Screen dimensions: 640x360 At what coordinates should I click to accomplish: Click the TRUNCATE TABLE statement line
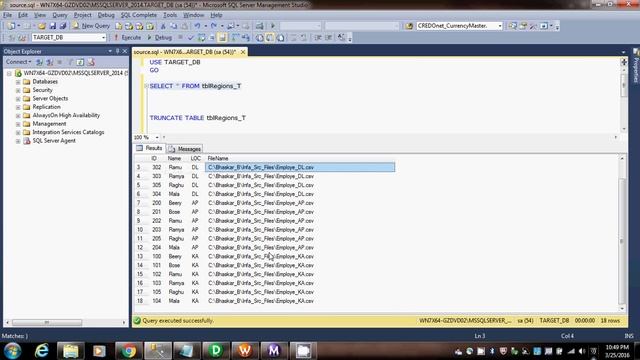click(198, 118)
